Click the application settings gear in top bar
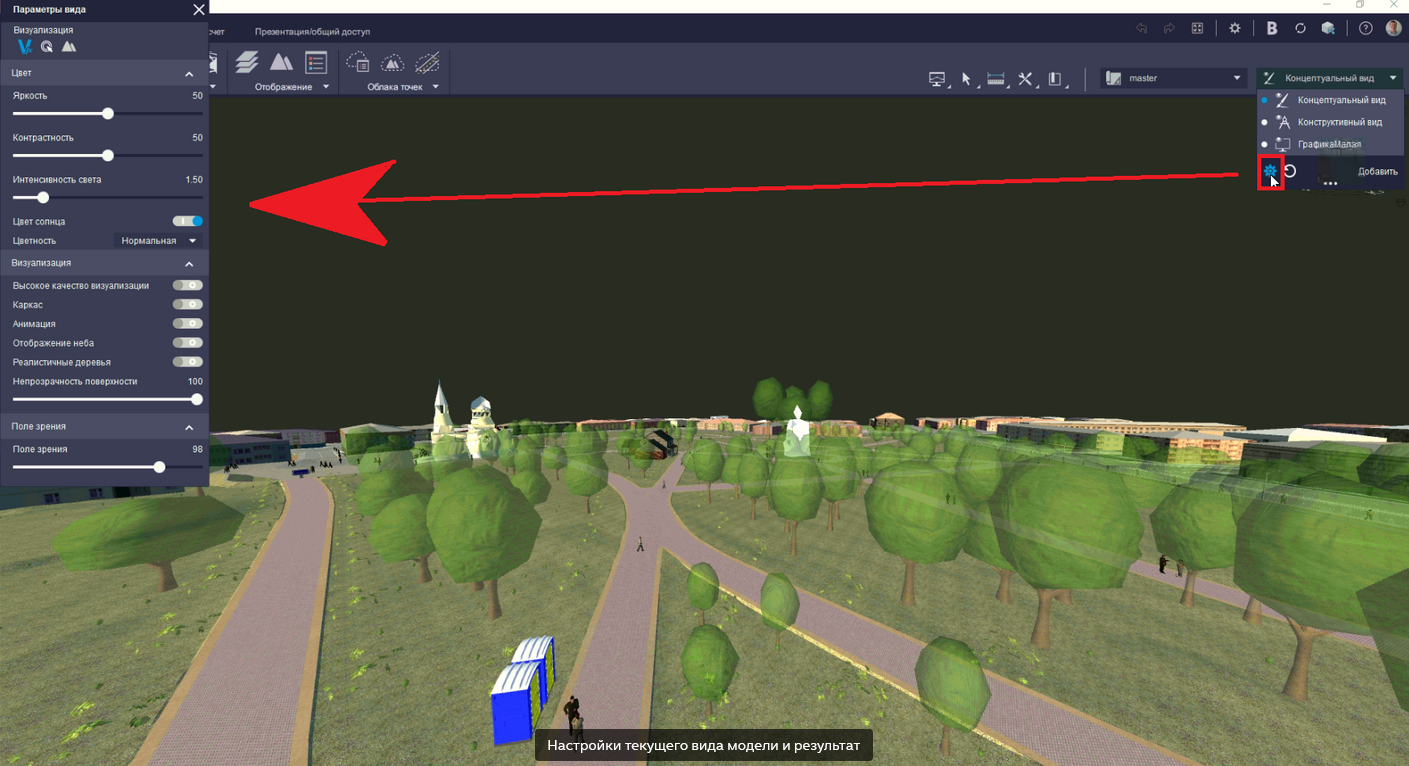 pyautogui.click(x=1235, y=28)
